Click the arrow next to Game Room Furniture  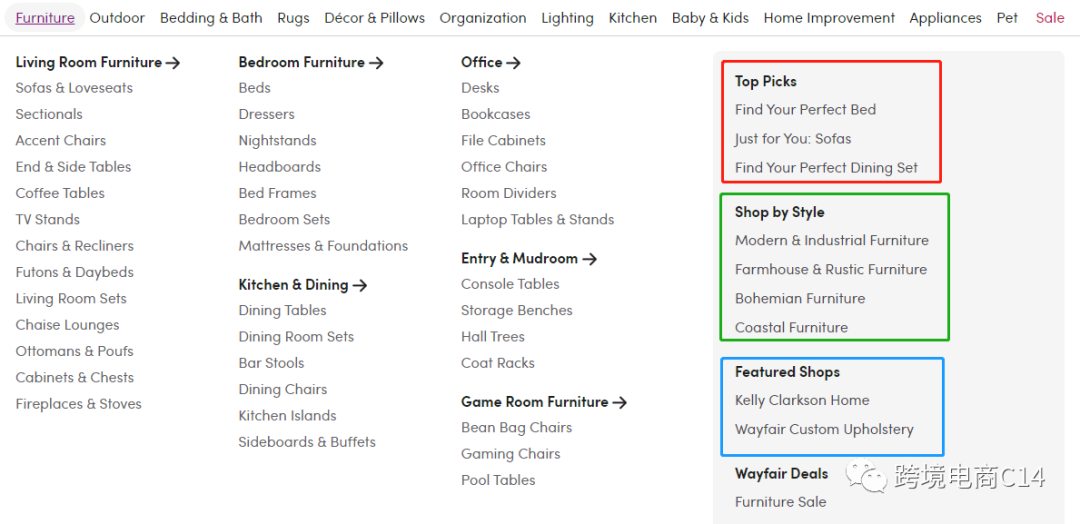(x=620, y=402)
